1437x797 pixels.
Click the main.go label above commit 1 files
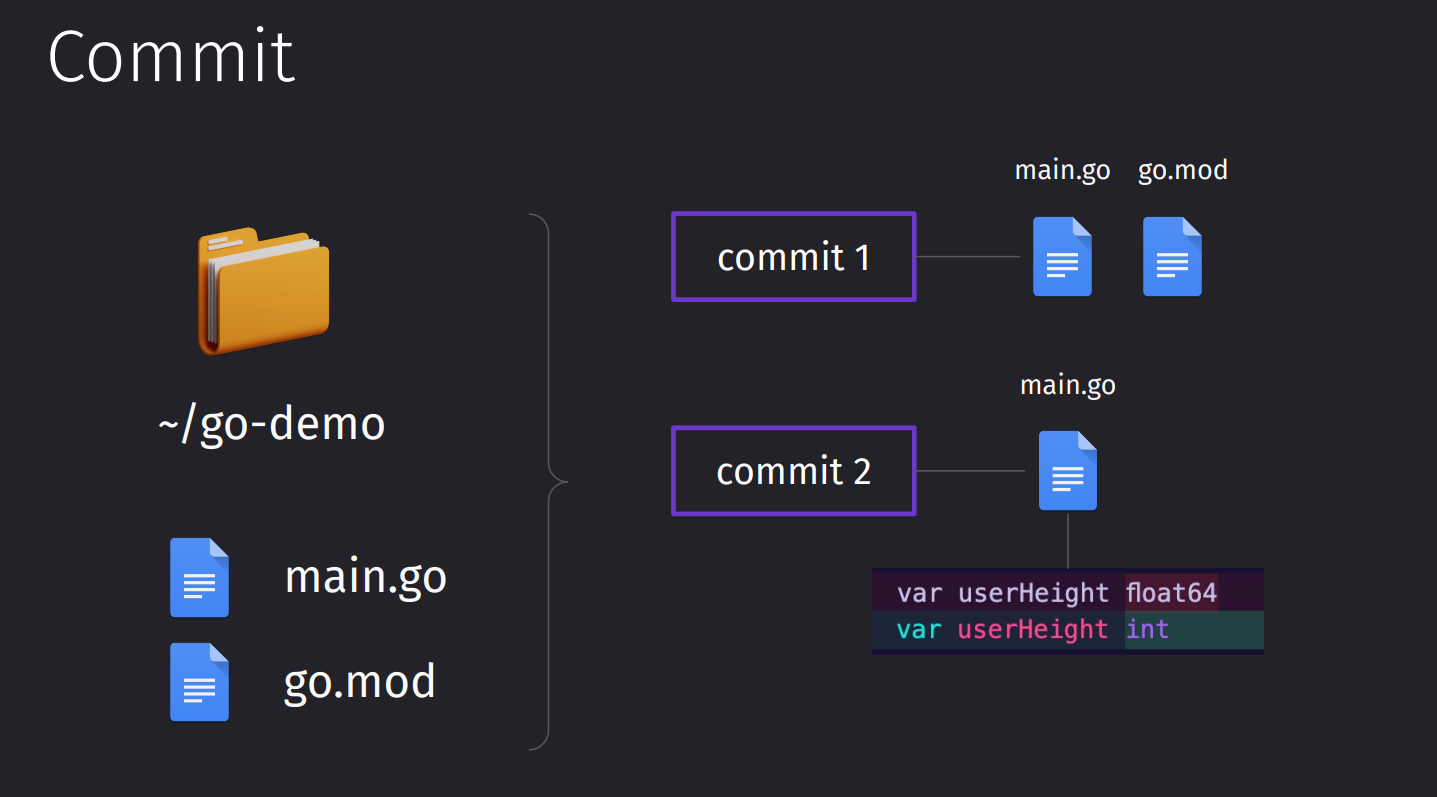[x=1062, y=171]
